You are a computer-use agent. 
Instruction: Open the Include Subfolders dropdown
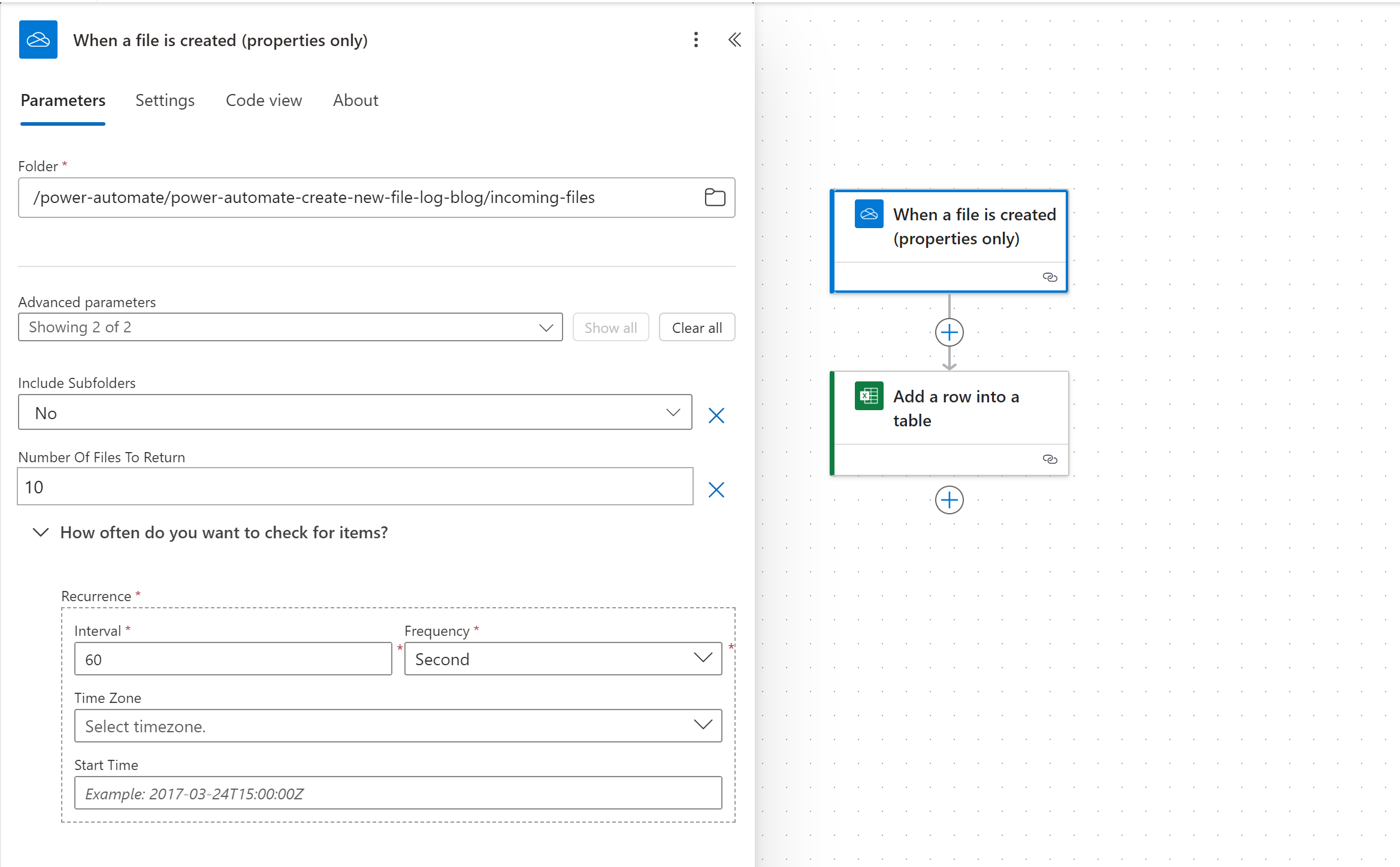(x=355, y=413)
